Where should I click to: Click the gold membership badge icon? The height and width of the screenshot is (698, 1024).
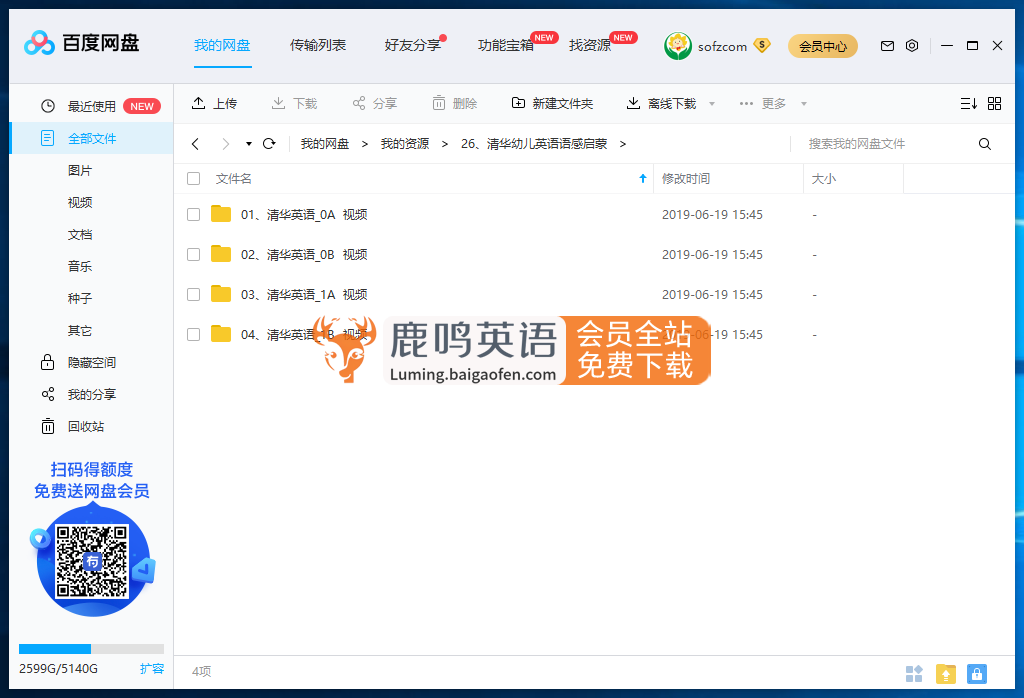coord(761,45)
